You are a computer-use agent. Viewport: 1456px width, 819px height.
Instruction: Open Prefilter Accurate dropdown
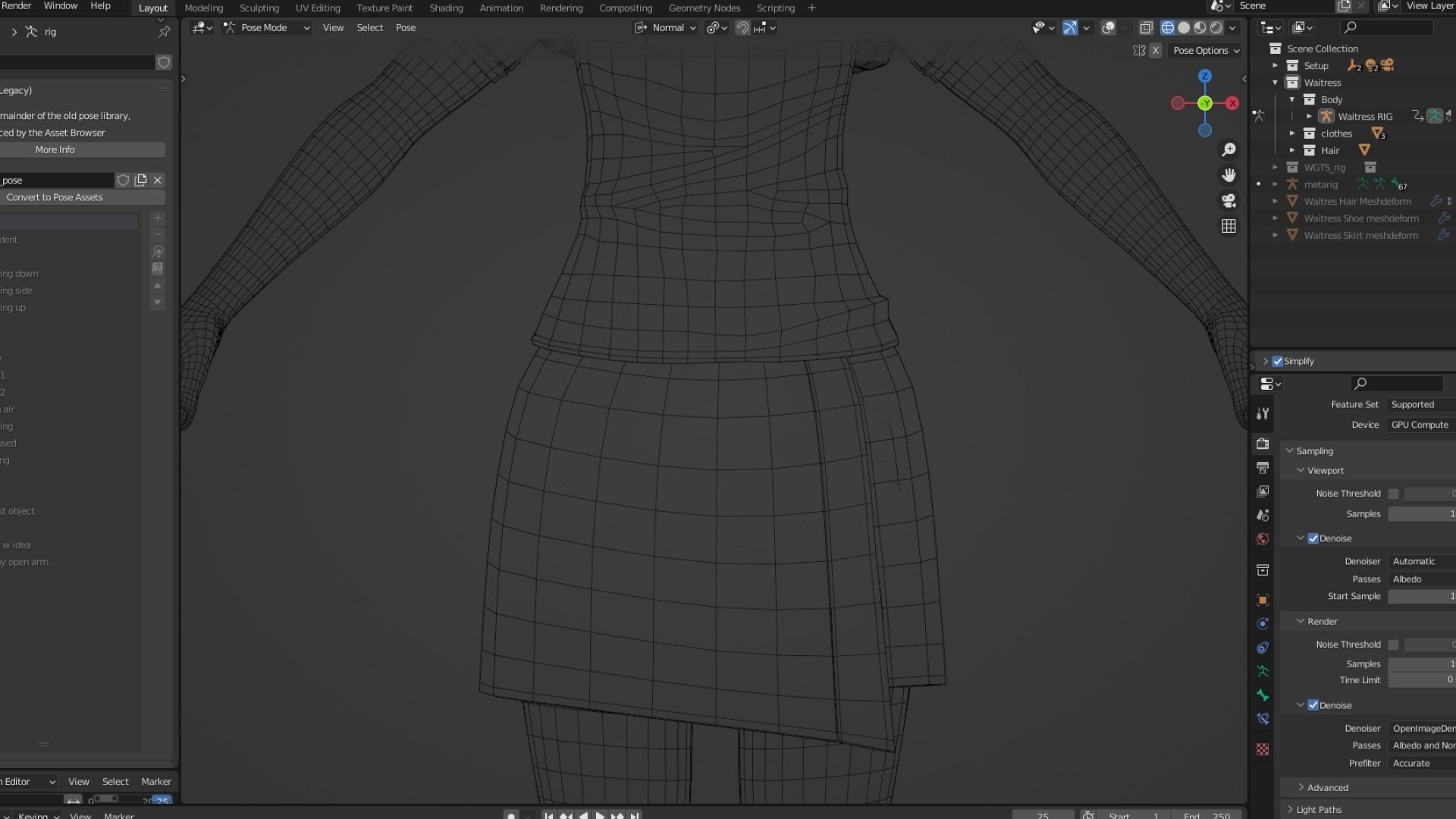point(1422,764)
